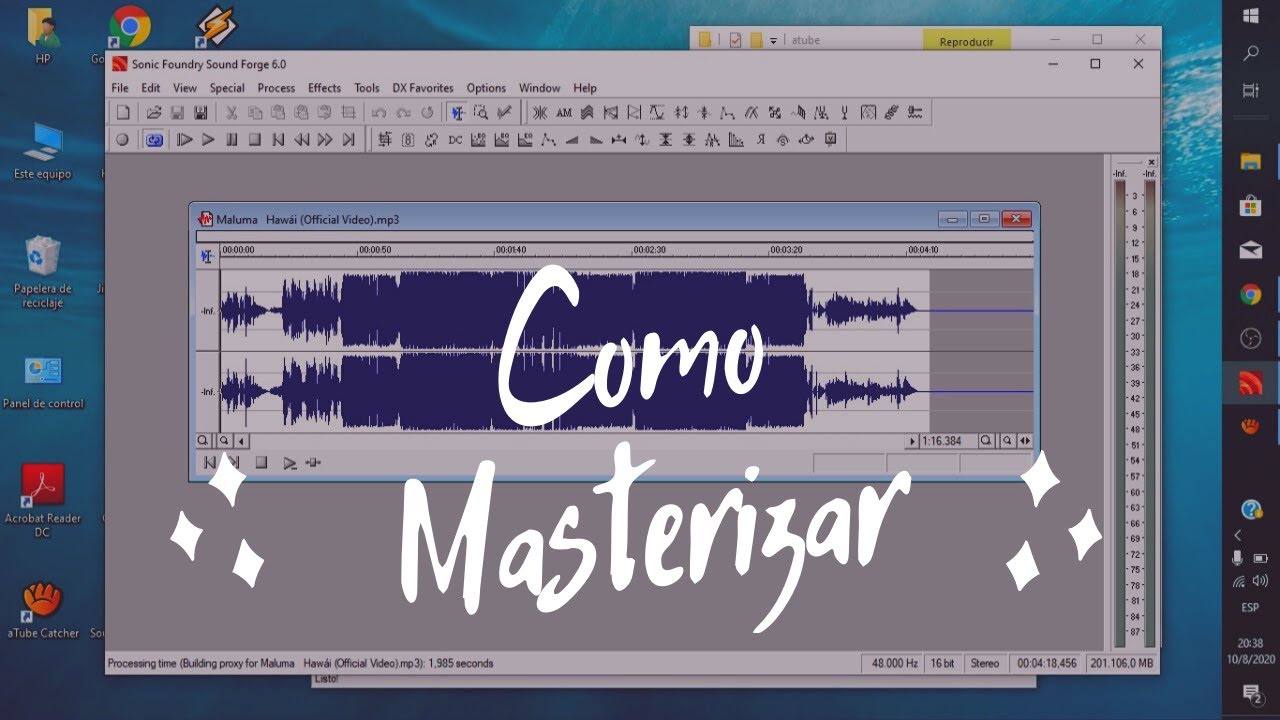Click the Bit-Depth Converter 8 icon
The width and height of the screenshot is (1280, 720).
[408, 140]
